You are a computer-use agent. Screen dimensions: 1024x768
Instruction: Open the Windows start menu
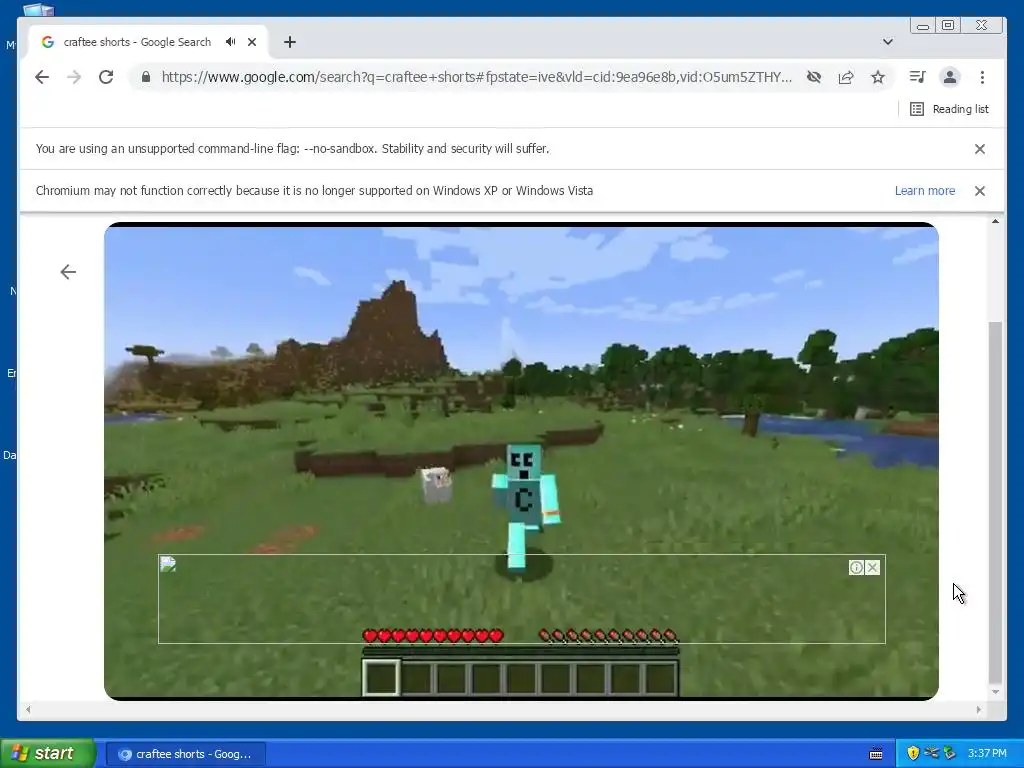(x=47, y=754)
